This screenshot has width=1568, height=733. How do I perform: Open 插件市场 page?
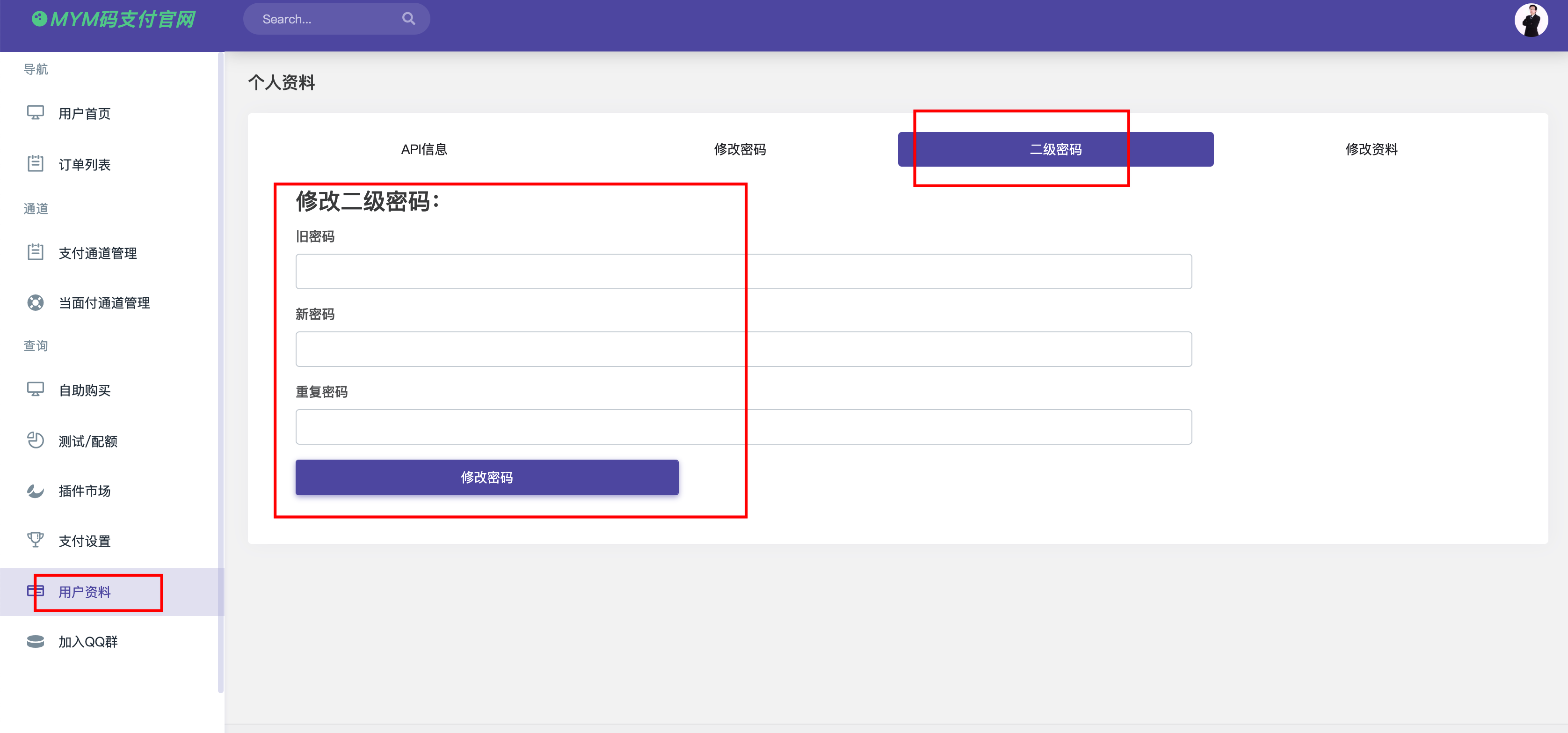pyautogui.click(x=85, y=491)
